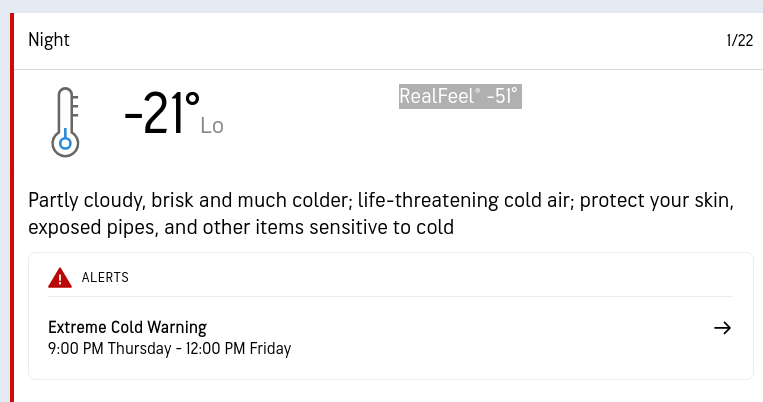Click the red warning triangle icon

coord(60,278)
